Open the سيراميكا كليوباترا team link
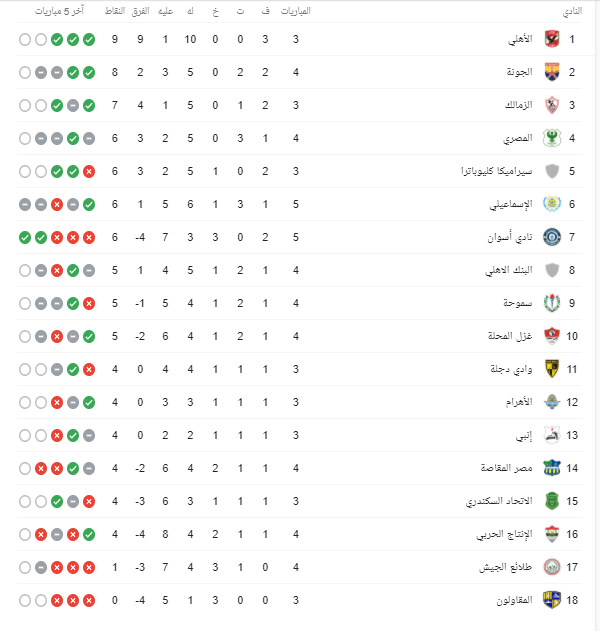The height and width of the screenshot is (635, 604). (497, 171)
